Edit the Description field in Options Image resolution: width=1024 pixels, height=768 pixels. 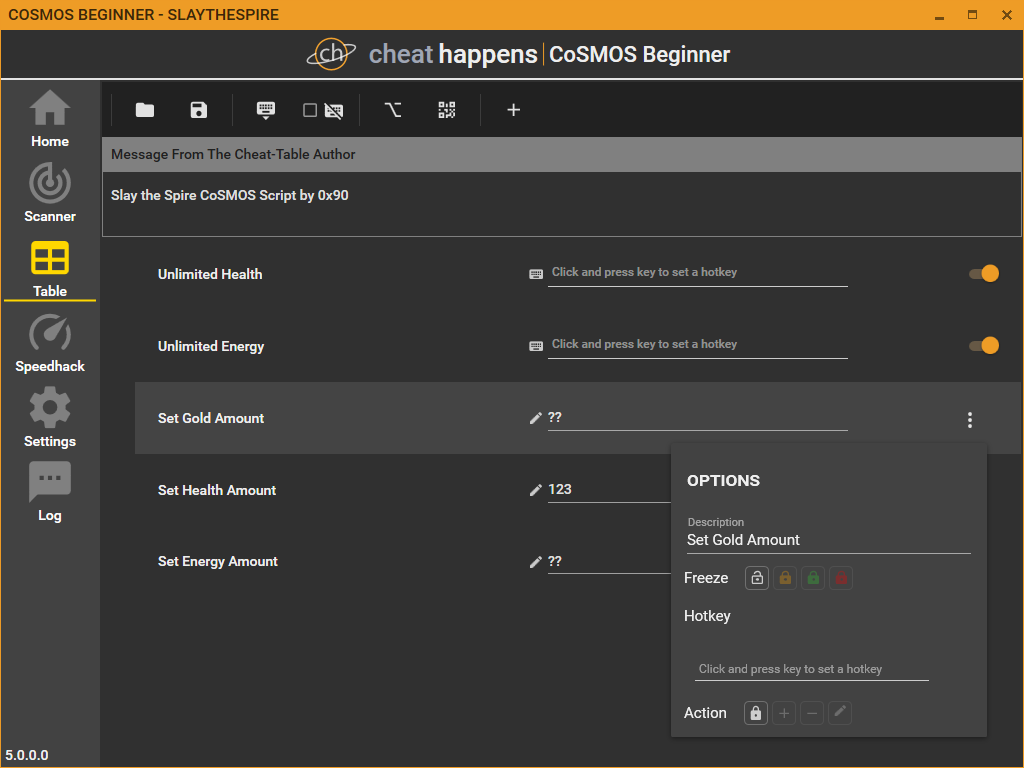tap(829, 540)
